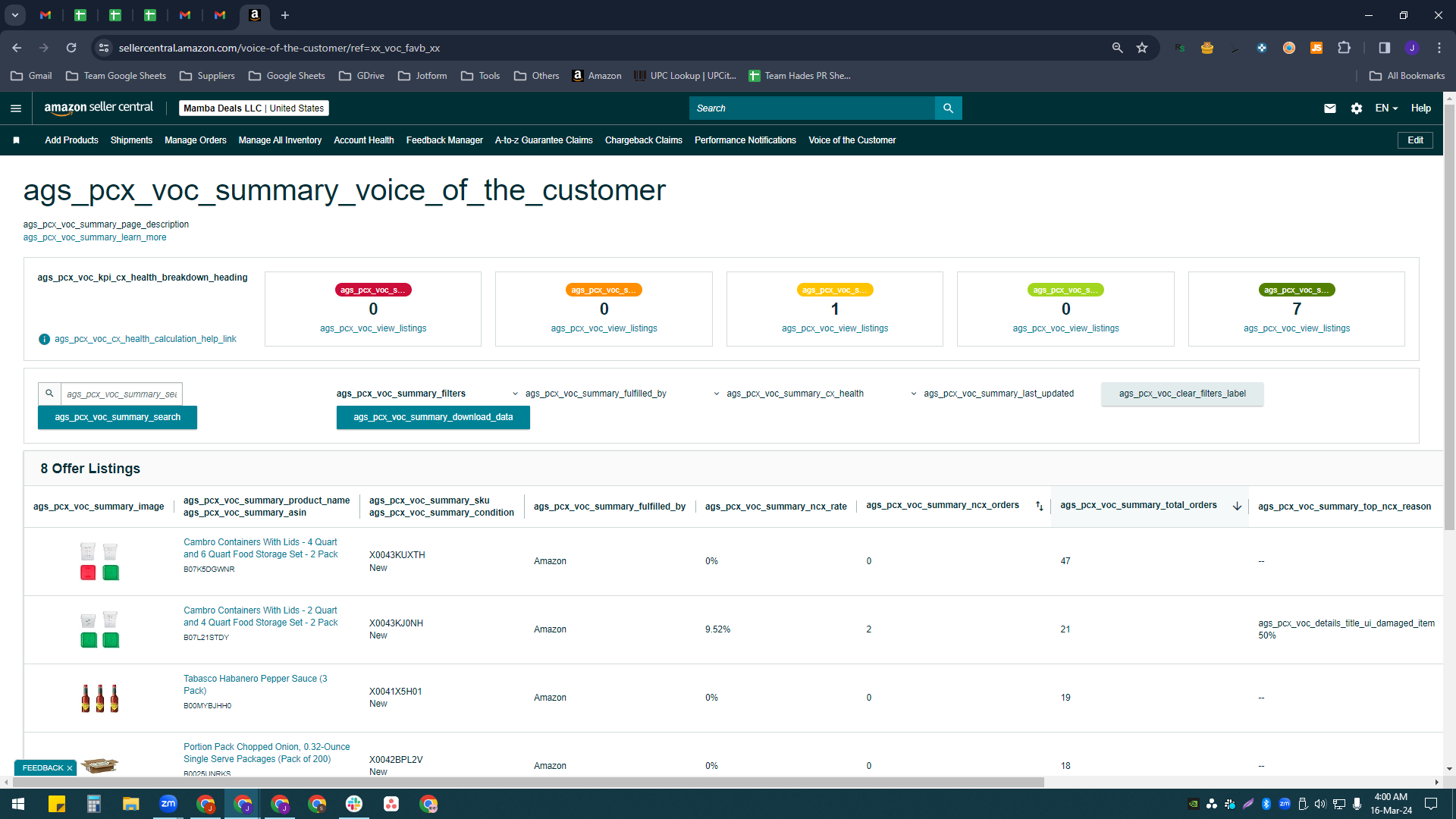Screen dimensions: 1456x819
Task: Click the vertical page scrollbar thumb
Action: [x=1449, y=317]
